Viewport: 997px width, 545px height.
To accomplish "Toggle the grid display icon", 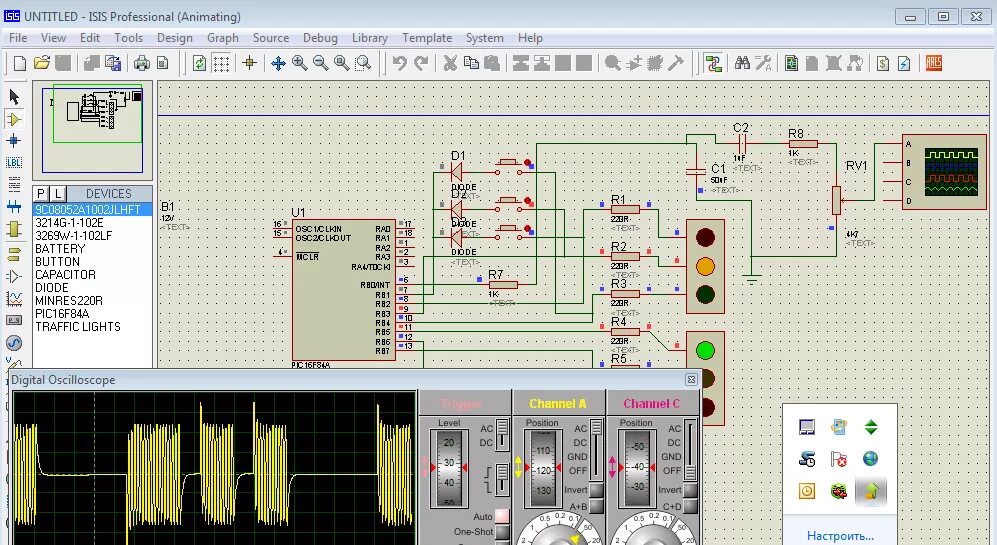I will (x=221, y=63).
